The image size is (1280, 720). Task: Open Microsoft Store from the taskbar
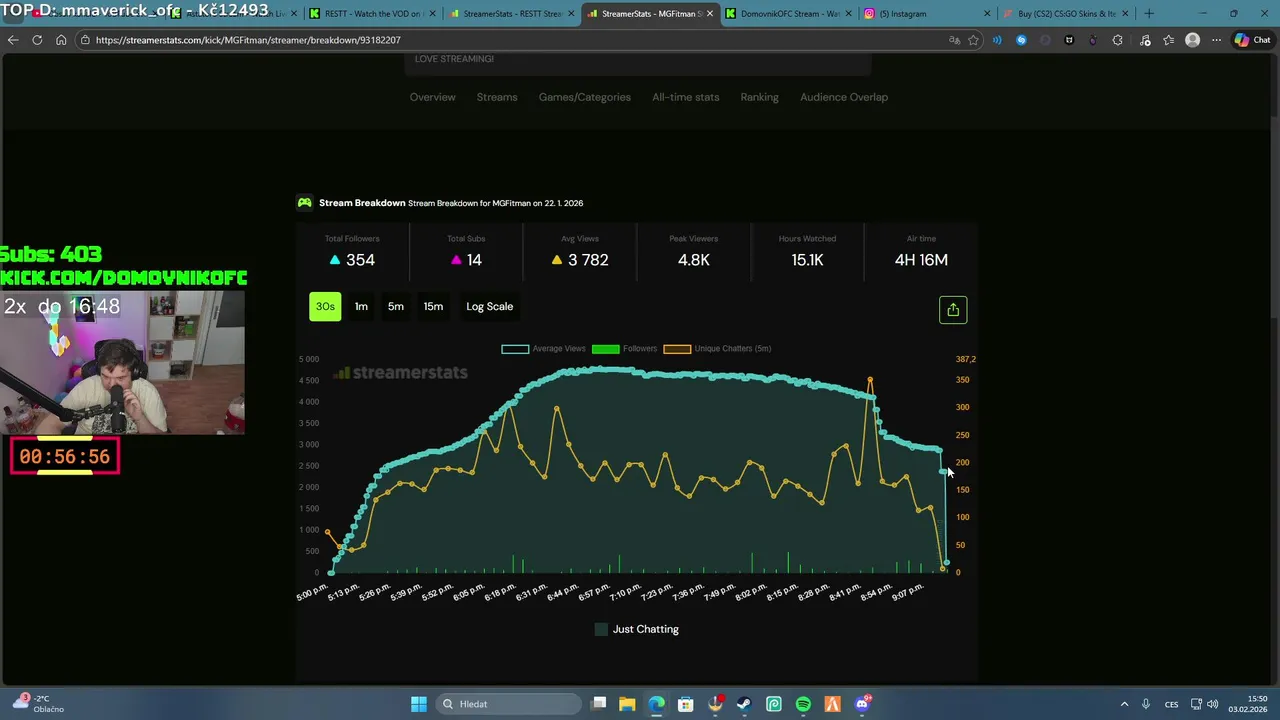pos(686,704)
